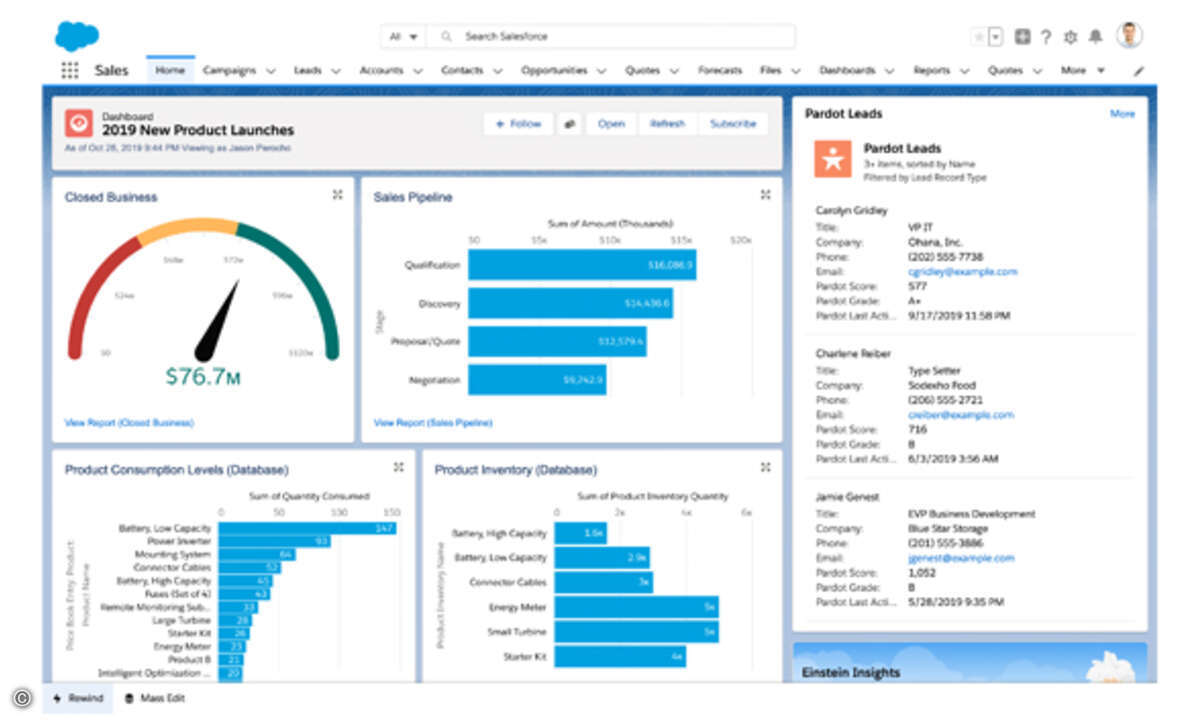Switch to the Accounts tab

[381, 71]
